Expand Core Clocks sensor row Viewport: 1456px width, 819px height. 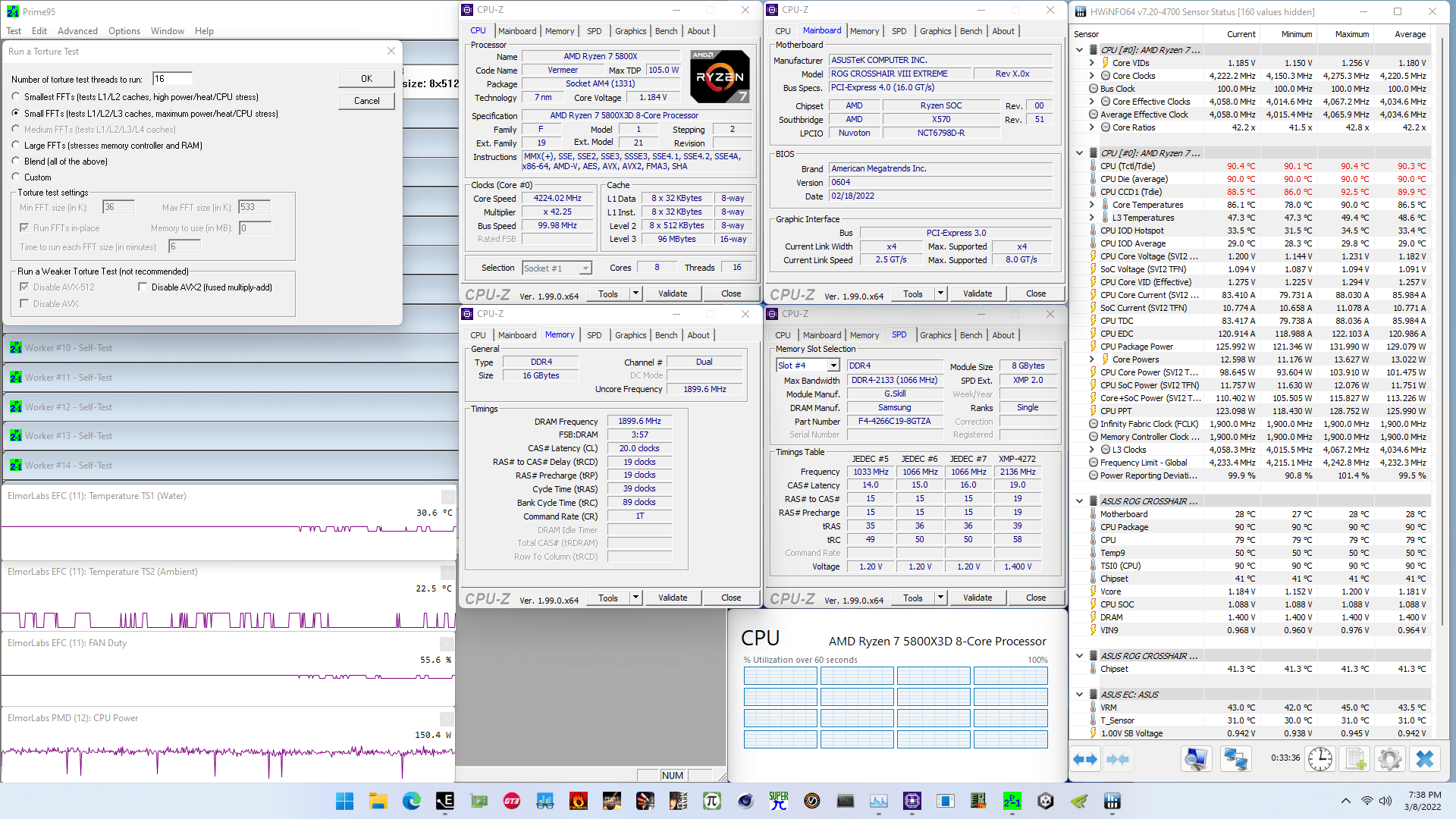tap(1091, 76)
